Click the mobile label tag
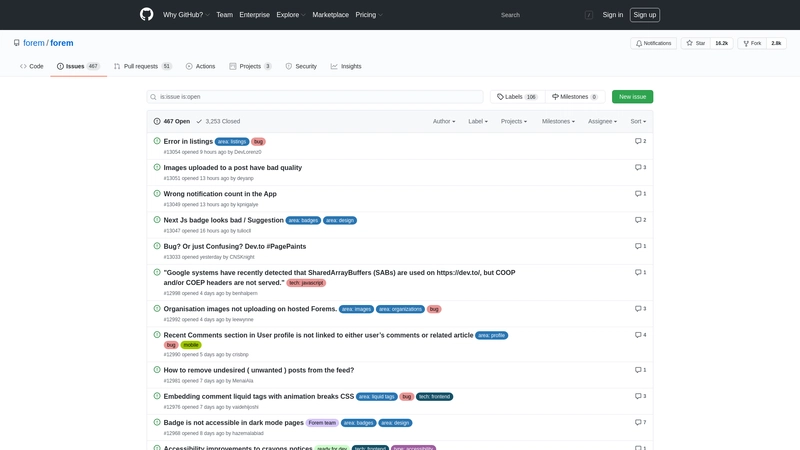800x450 pixels. click(x=191, y=345)
